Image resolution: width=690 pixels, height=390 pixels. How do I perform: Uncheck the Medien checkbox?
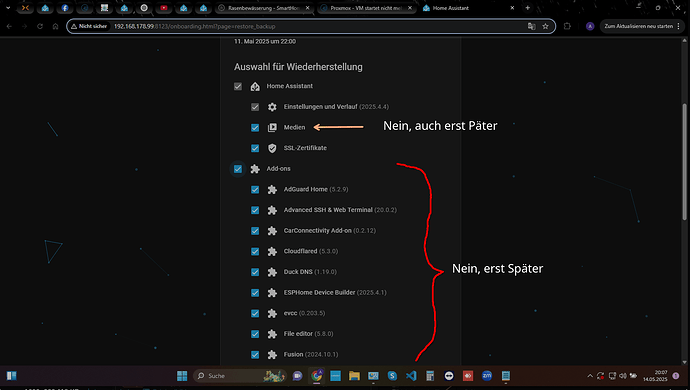255,128
